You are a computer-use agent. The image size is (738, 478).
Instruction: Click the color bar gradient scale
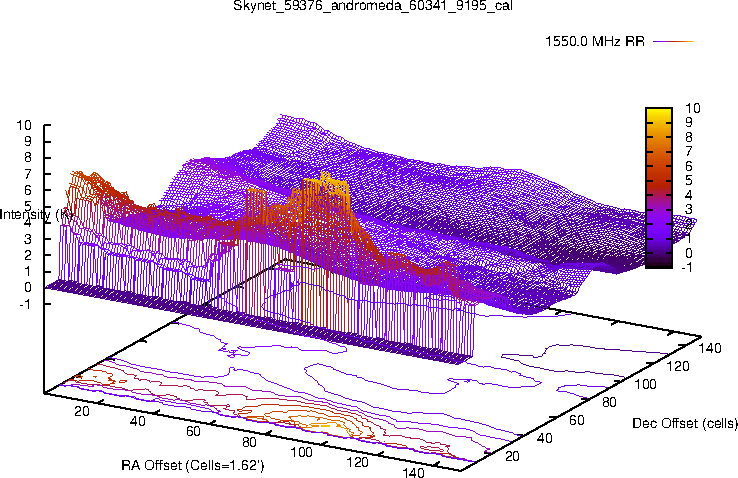659,188
